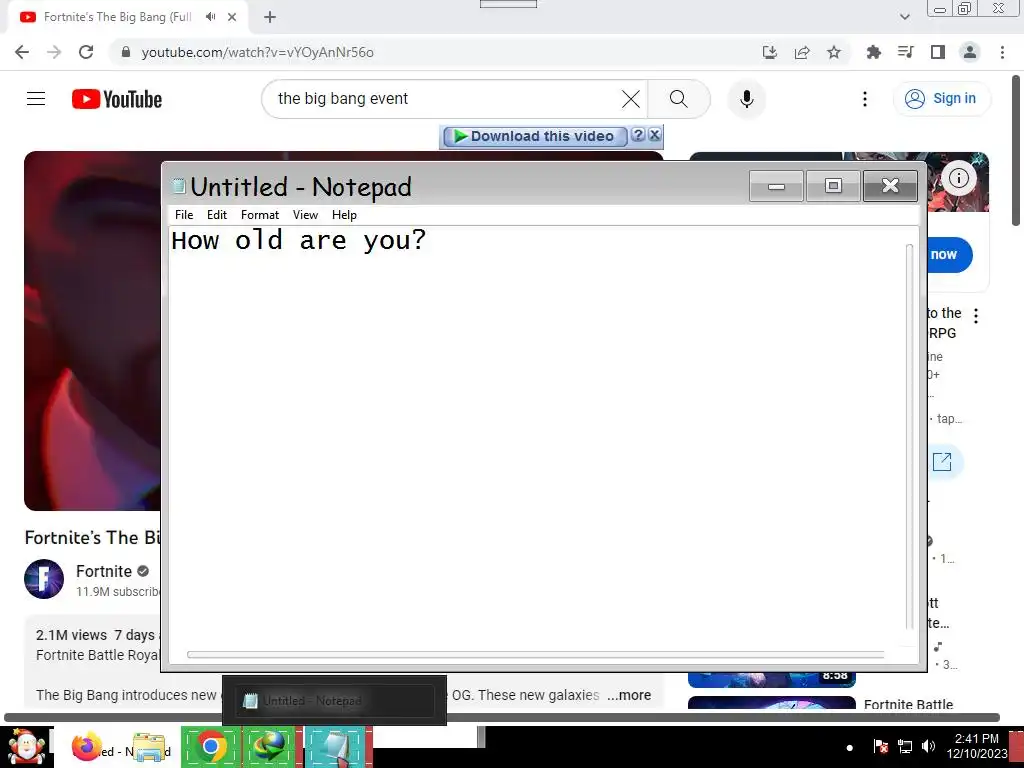Open Chrome media controls icon

pyautogui.click(x=905, y=52)
